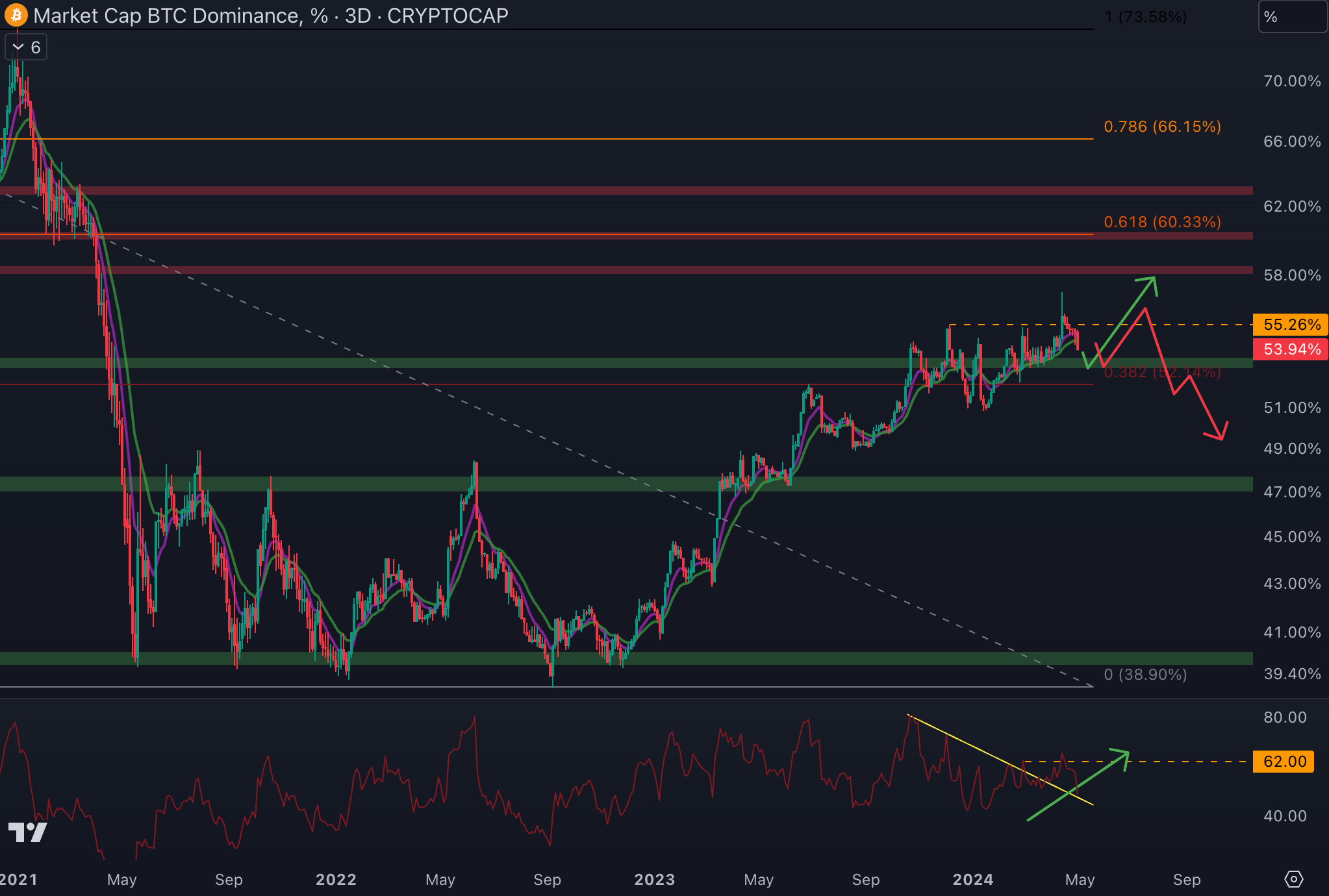Select the 1 (73.58%) Fibonacci top label

(1145, 17)
